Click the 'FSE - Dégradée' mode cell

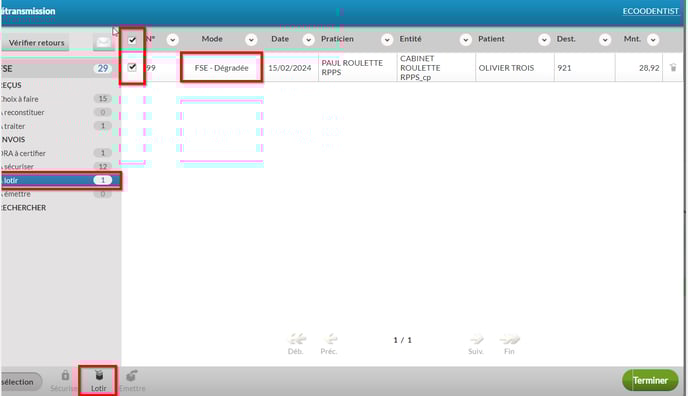[222, 68]
